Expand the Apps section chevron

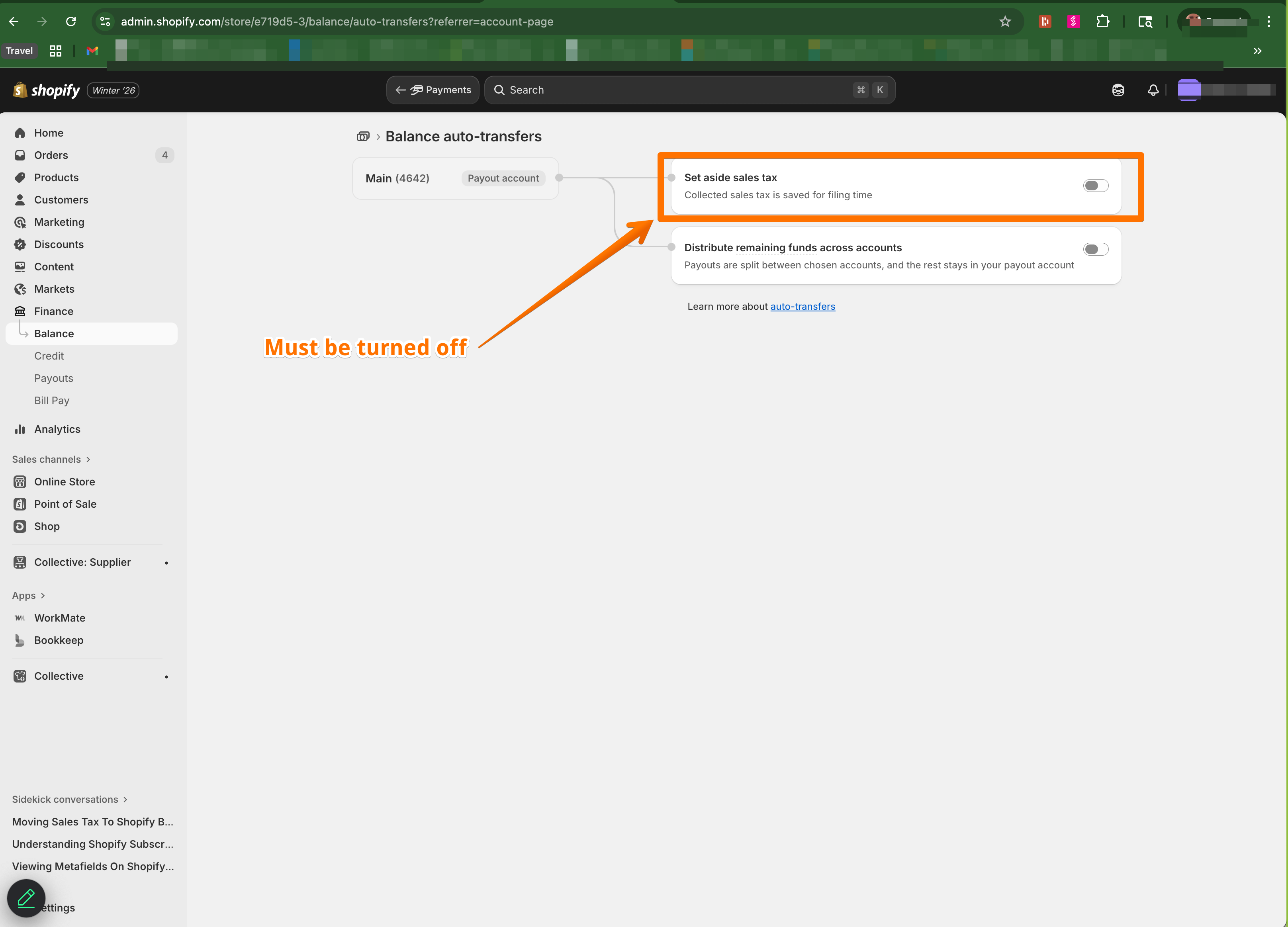[x=43, y=595]
